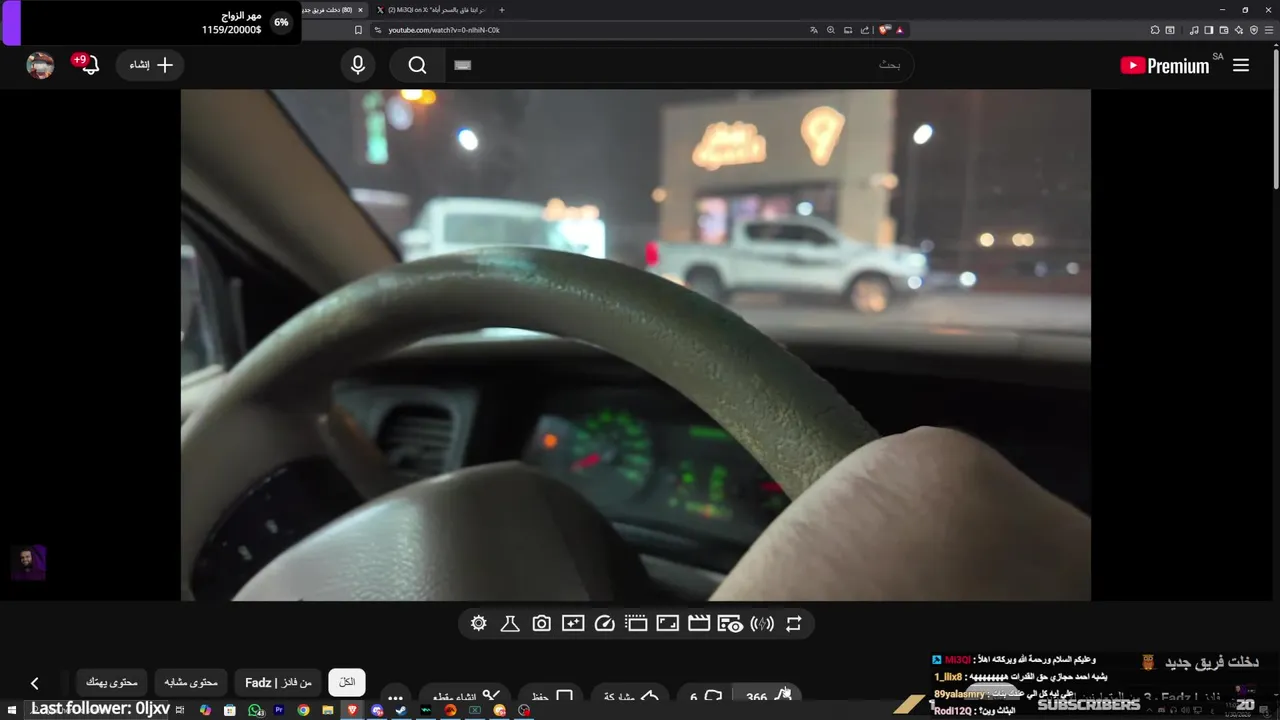
Task: Open File Explorer from the taskbar
Action: point(328,710)
